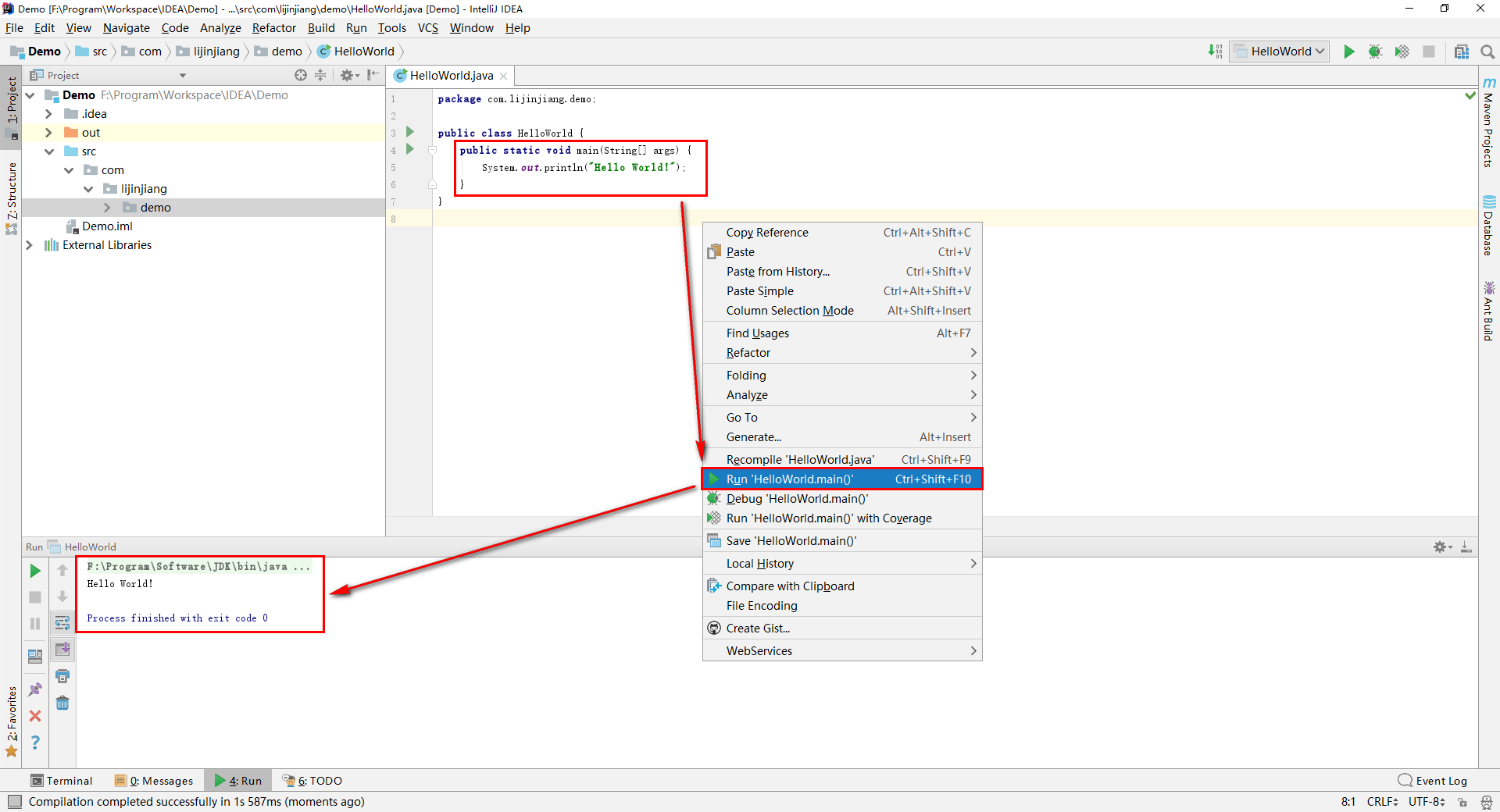
Task: Collapse the src folder
Action: point(49,151)
